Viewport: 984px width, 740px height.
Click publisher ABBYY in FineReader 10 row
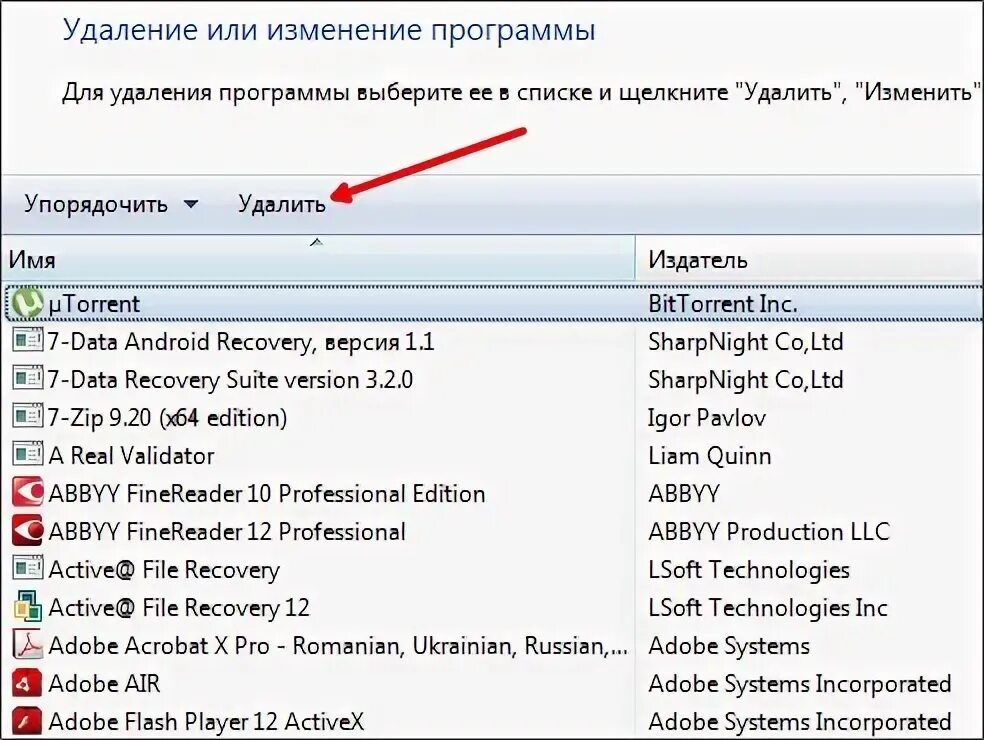[x=683, y=494]
